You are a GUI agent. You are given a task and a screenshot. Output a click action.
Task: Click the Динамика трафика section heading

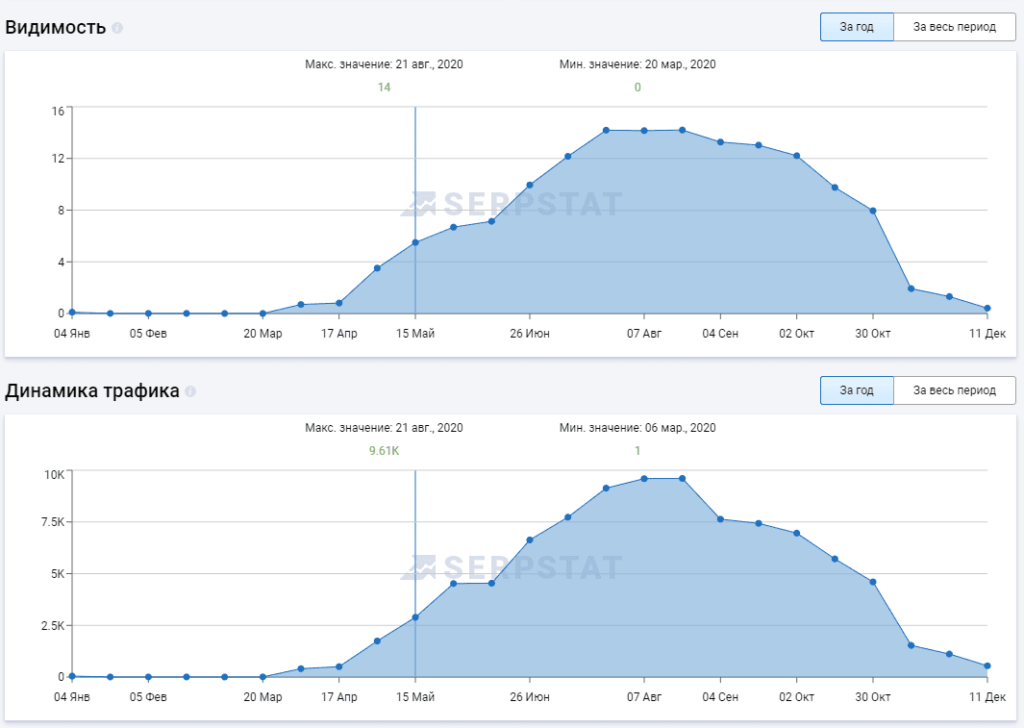point(92,390)
